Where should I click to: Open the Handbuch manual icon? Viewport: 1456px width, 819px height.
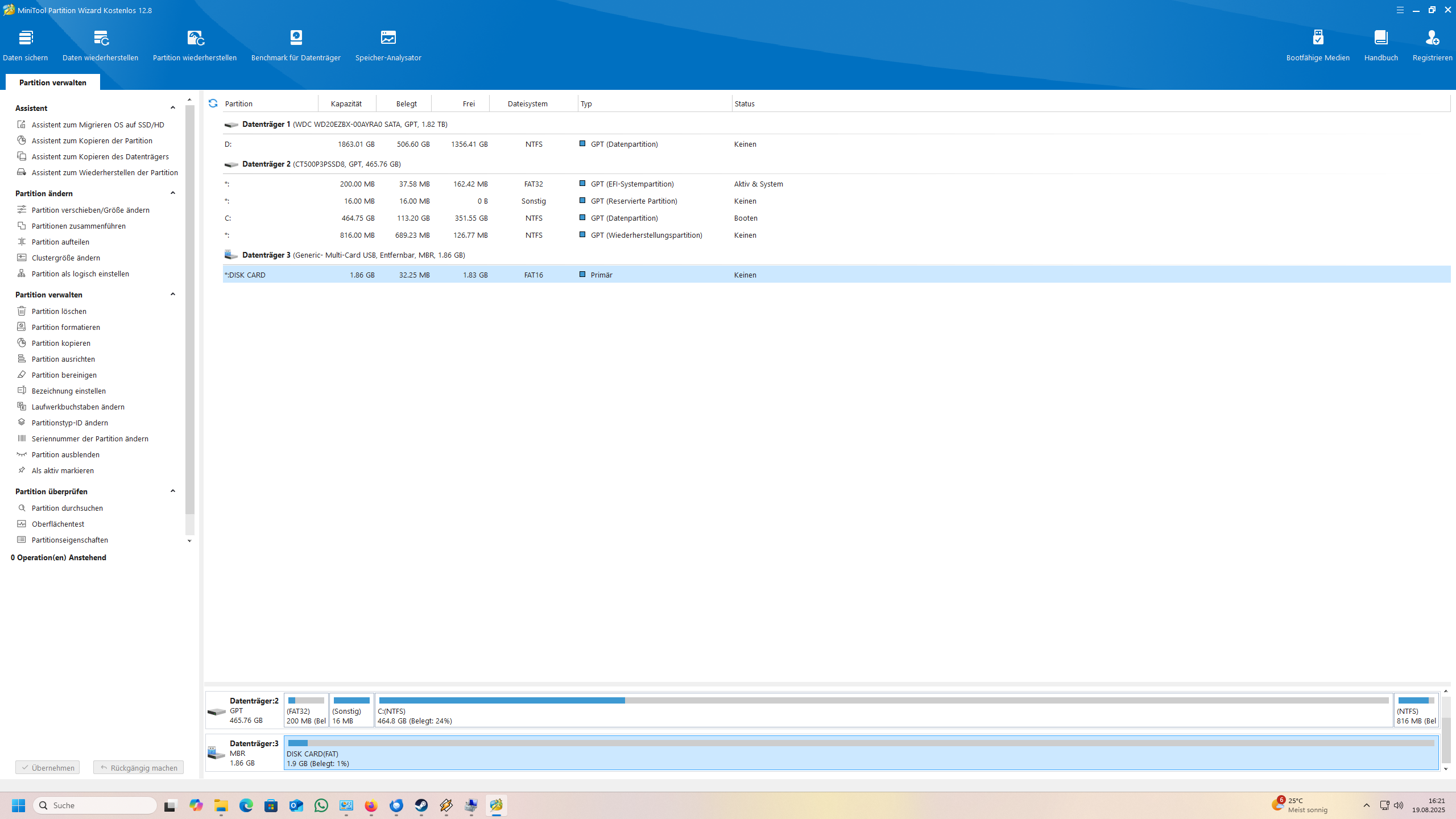click(1381, 38)
